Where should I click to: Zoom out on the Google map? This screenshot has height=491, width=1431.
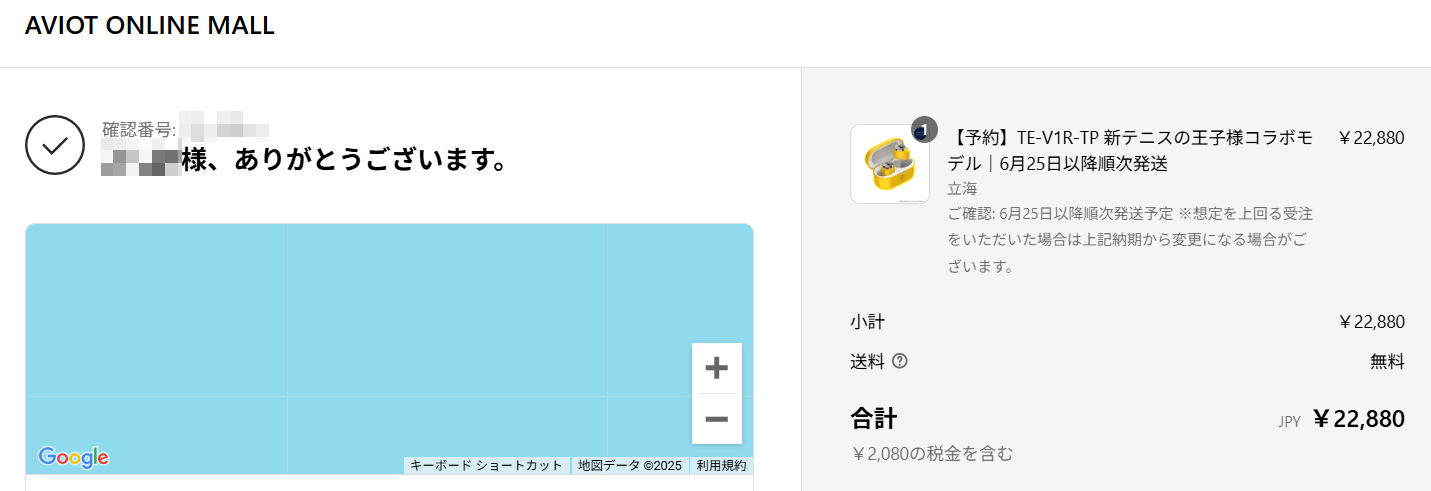pyautogui.click(x=716, y=419)
